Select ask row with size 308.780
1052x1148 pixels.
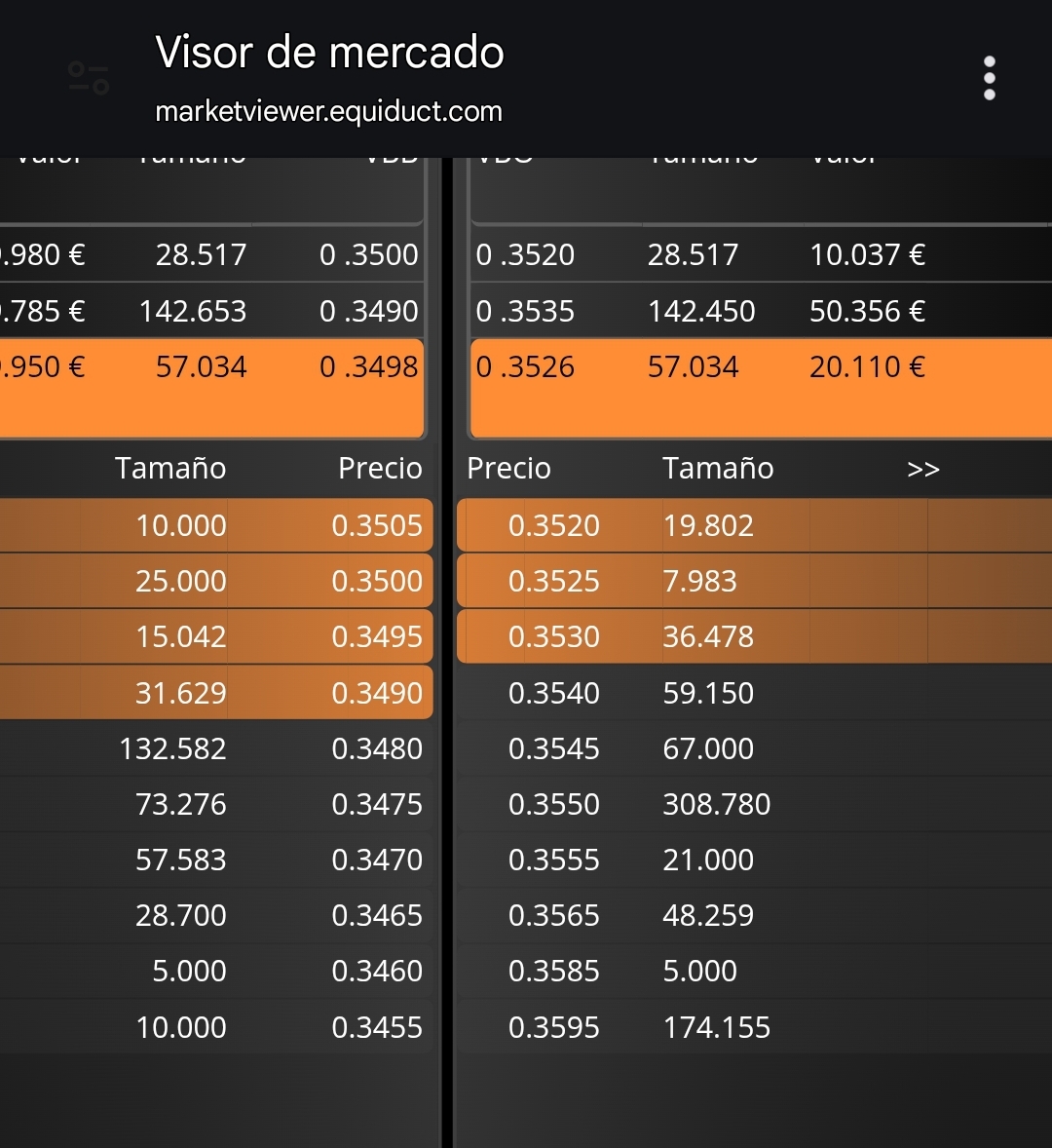(x=754, y=804)
